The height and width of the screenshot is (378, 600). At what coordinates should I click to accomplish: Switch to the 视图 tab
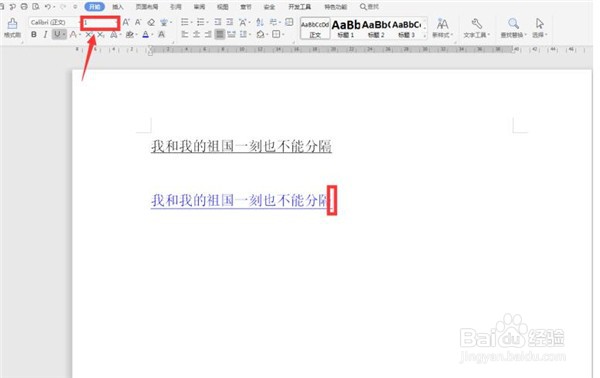coord(222,7)
